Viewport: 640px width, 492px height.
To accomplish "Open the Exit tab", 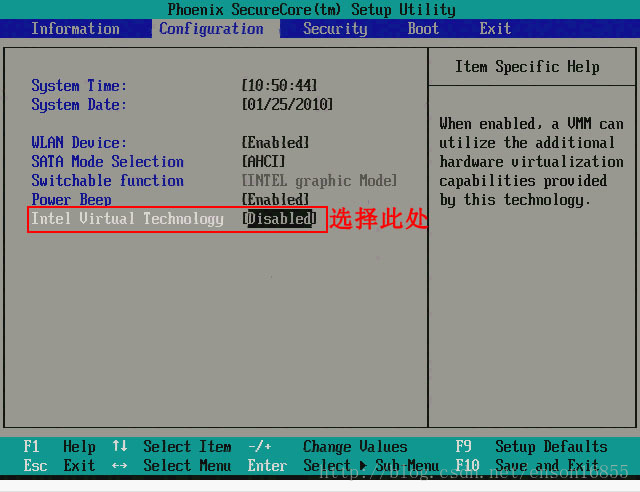I will 495,29.
